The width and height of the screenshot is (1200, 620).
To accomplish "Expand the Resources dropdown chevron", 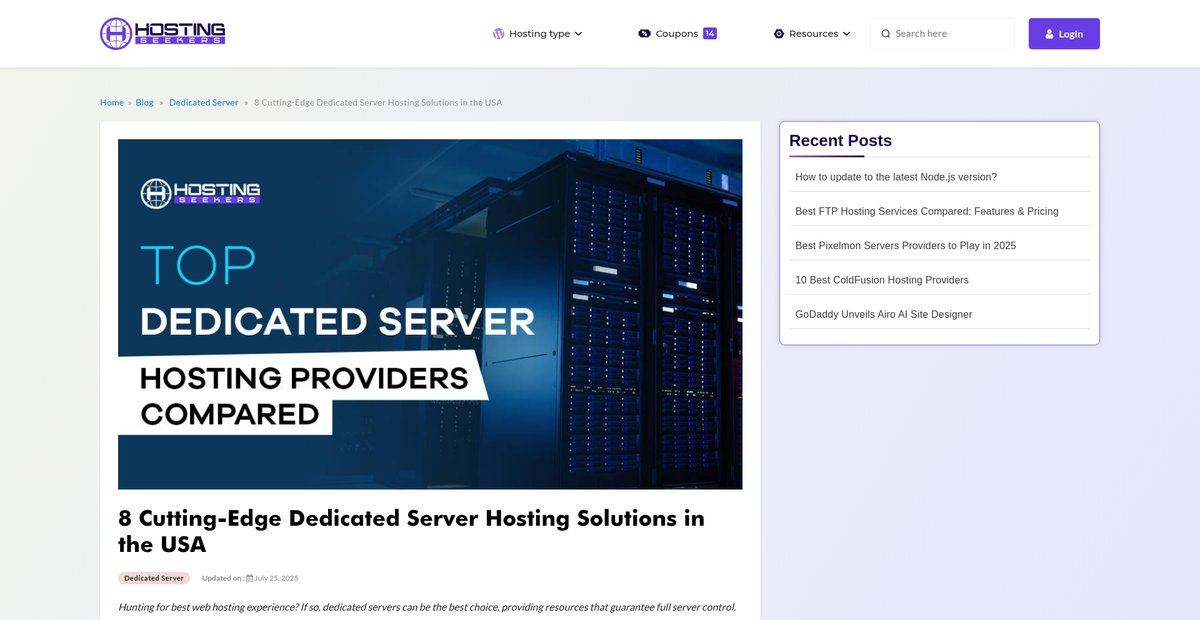I will [846, 33].
